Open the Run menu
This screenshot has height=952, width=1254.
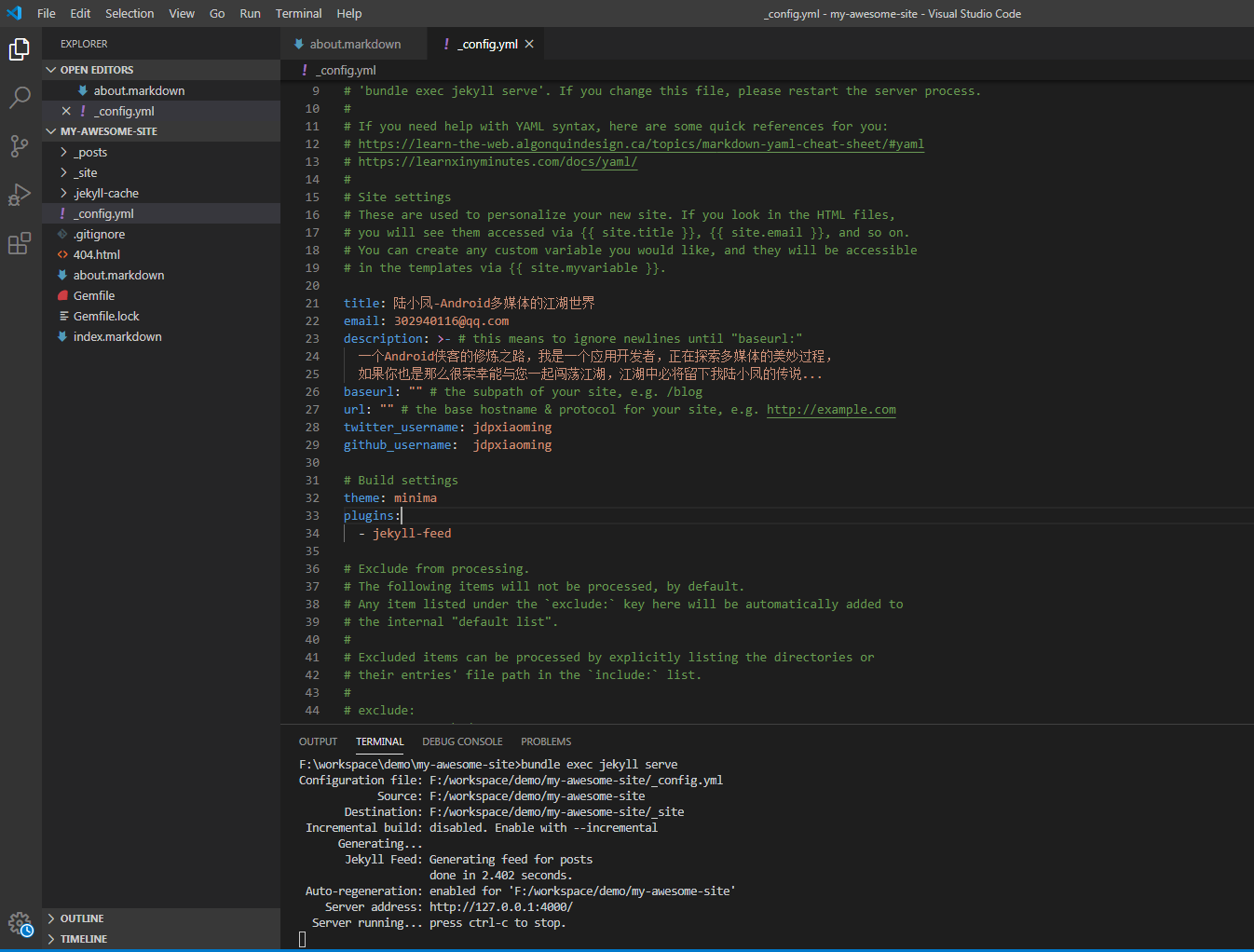pos(250,13)
